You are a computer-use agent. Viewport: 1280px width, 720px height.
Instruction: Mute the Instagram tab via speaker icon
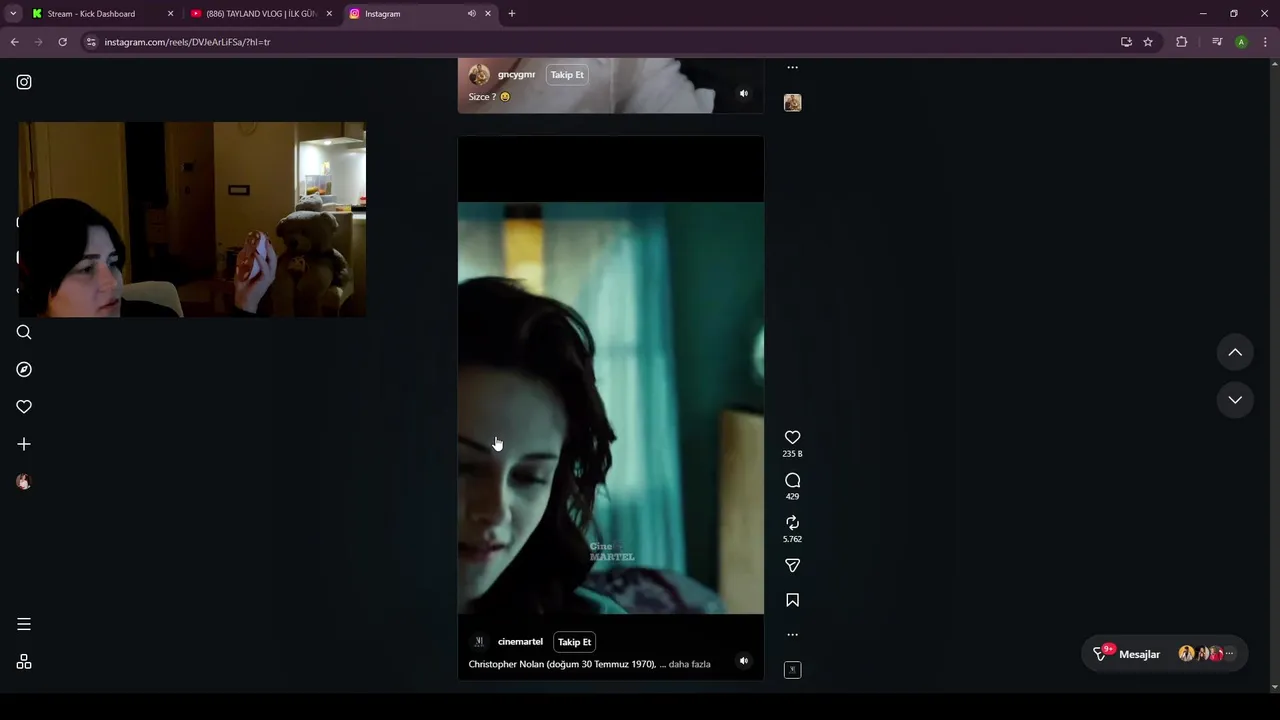coord(471,14)
